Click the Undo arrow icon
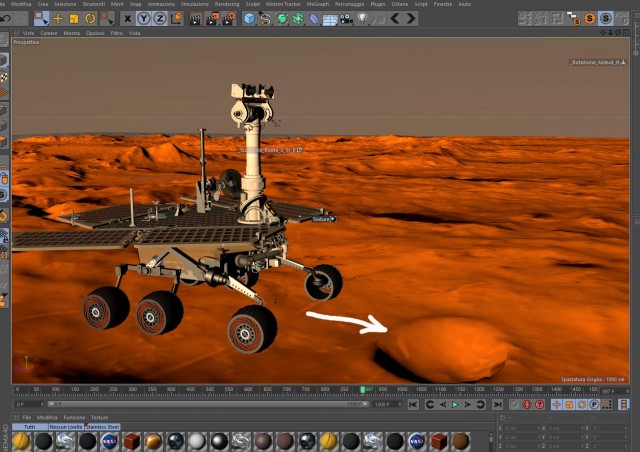 pyautogui.click(x=6, y=19)
